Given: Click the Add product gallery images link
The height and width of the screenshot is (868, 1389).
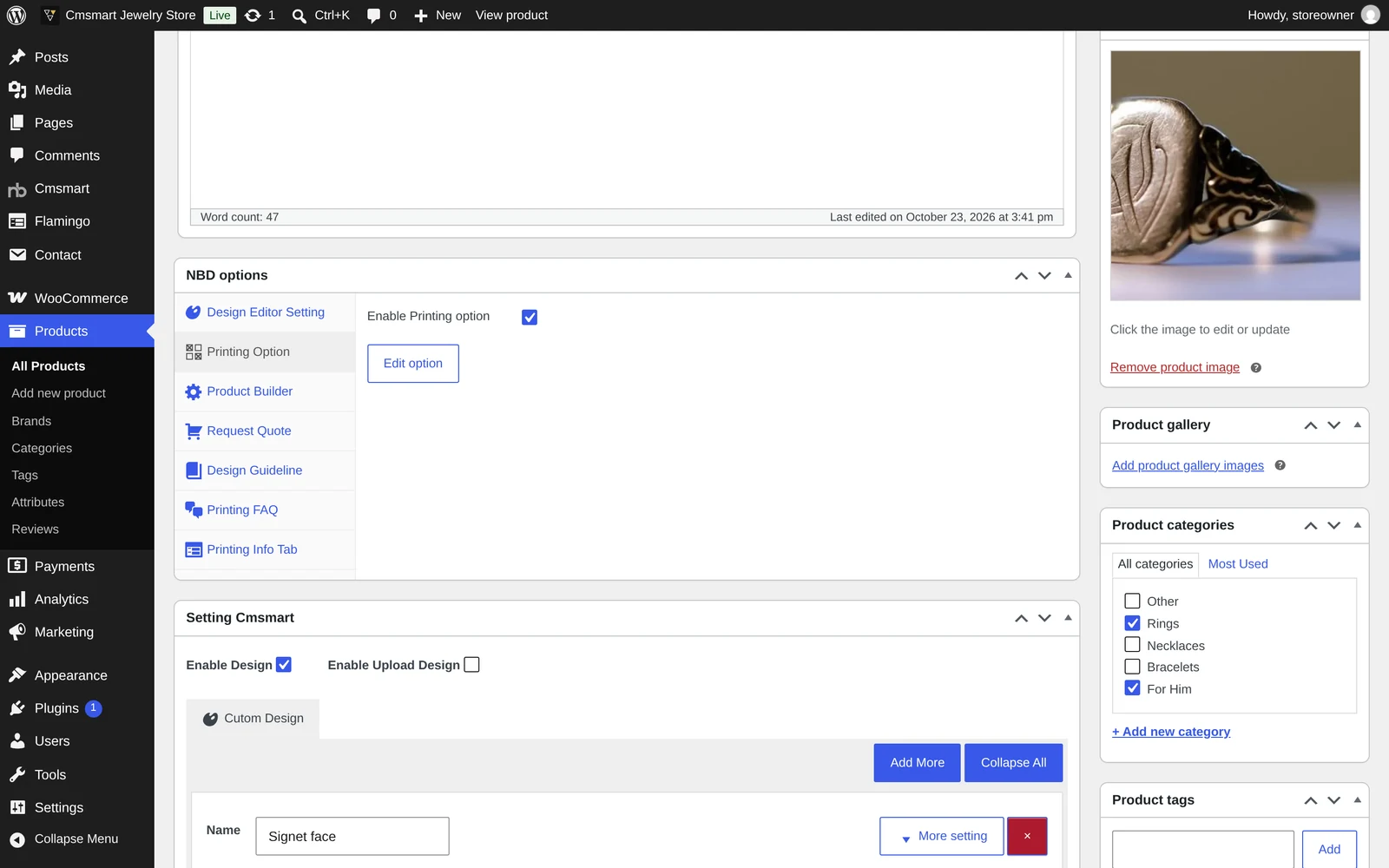Looking at the screenshot, I should coord(1188,466).
